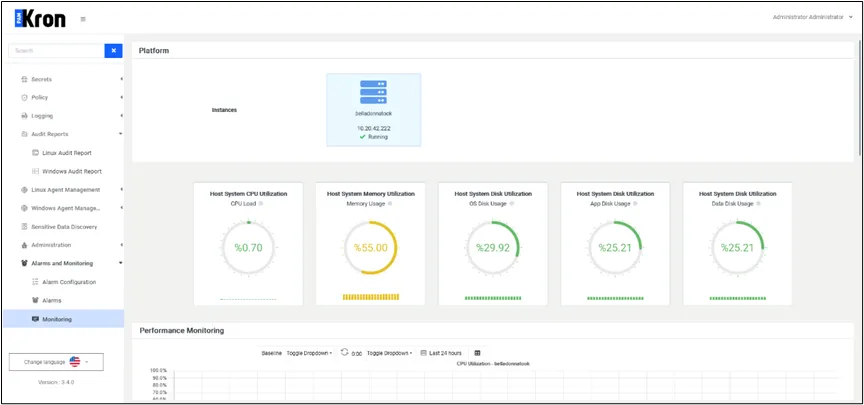864x405 pixels.
Task: Click the Alarms and Monitoring icon
Action: click(24, 263)
